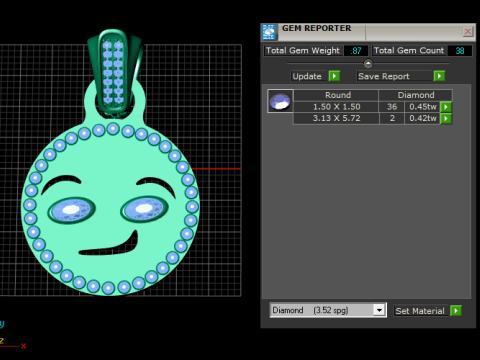Collapse the panel using round arrow handle

(368, 63)
